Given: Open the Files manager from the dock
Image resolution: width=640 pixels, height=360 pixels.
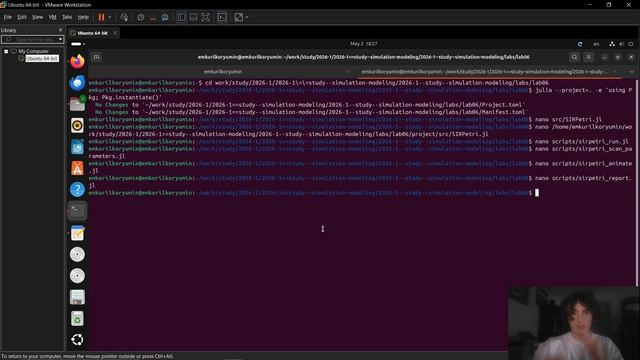Looking at the screenshot, I should tap(77, 104).
